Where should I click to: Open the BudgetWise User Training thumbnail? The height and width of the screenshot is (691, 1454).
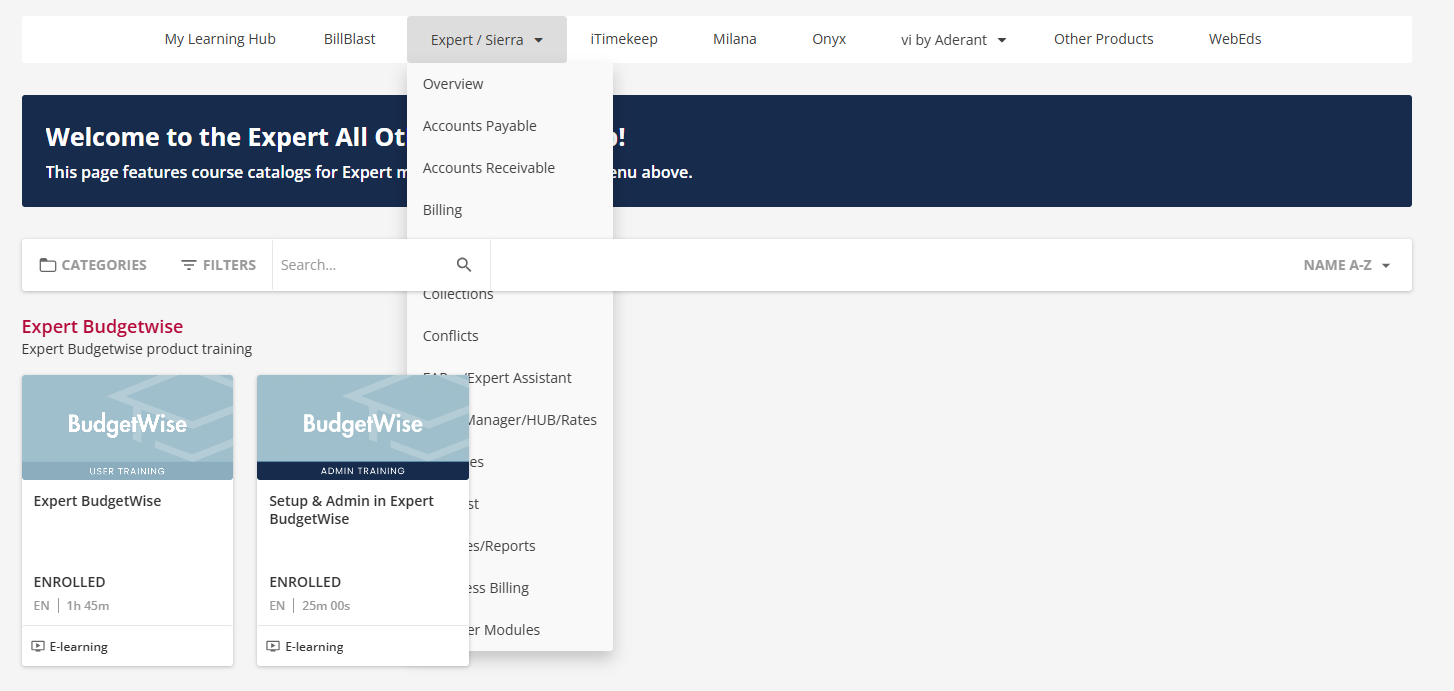(x=127, y=427)
